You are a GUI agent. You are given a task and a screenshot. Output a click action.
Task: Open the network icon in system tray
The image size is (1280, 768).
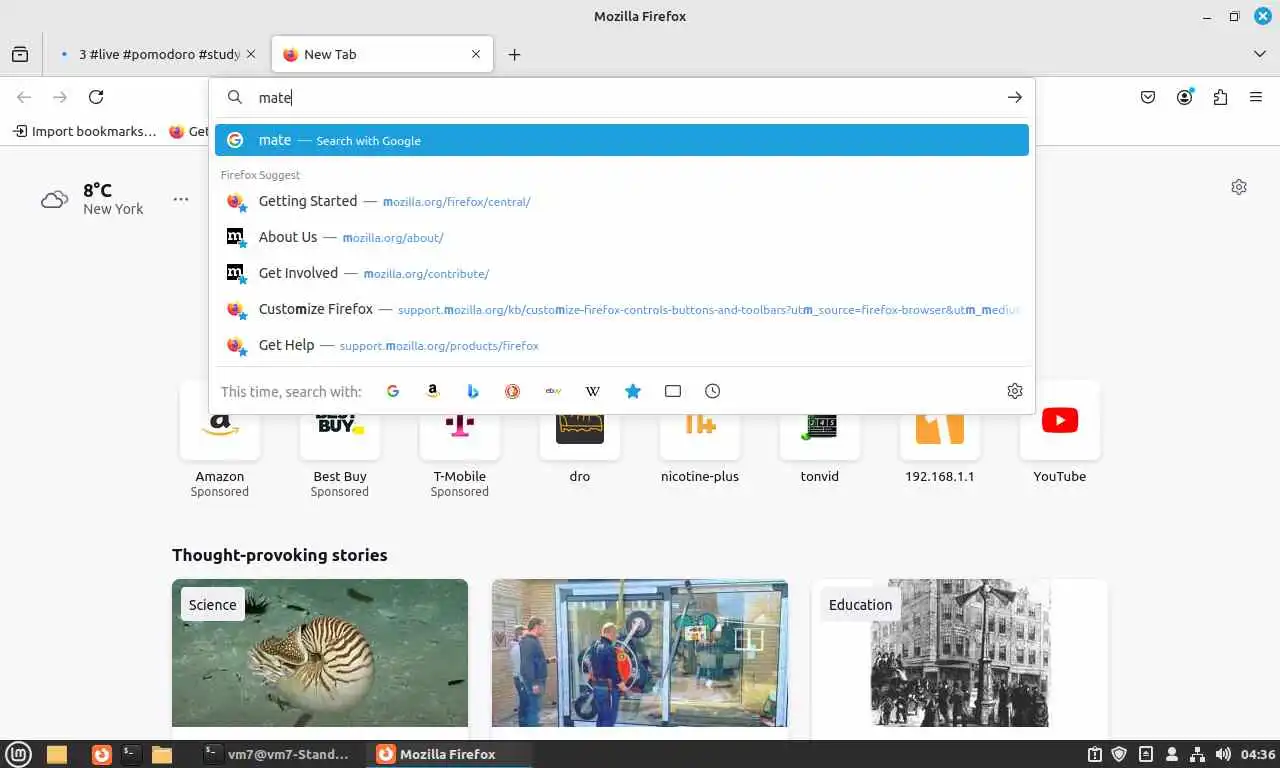1197,754
